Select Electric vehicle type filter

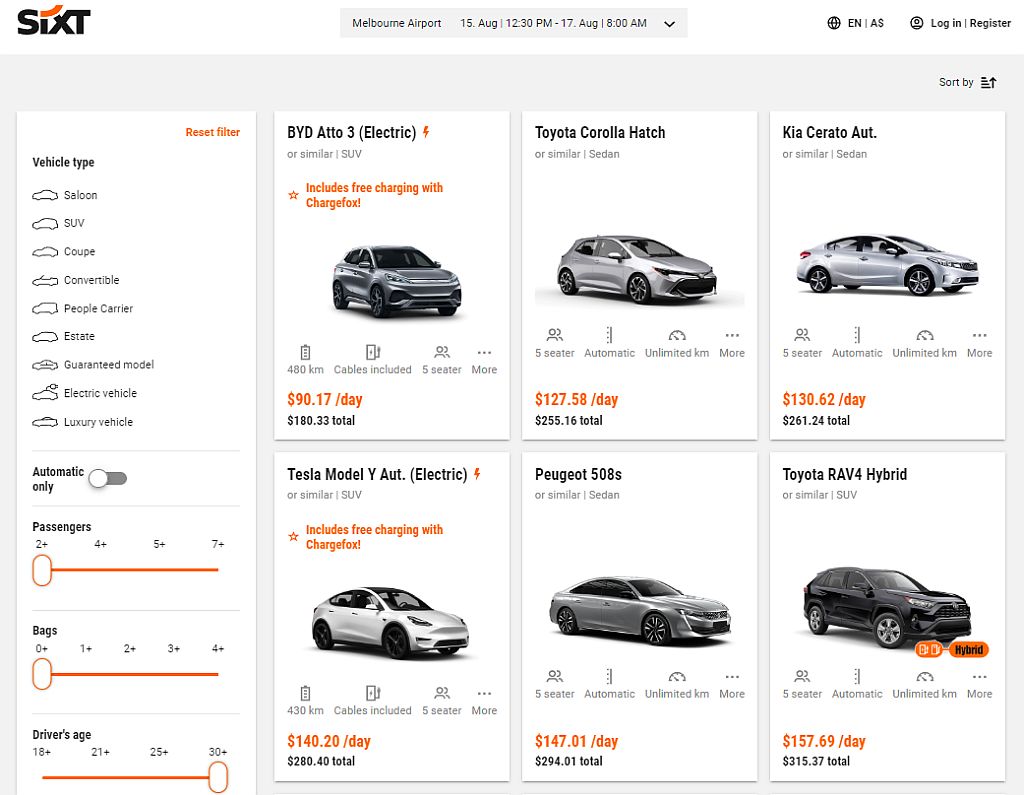[x=100, y=393]
